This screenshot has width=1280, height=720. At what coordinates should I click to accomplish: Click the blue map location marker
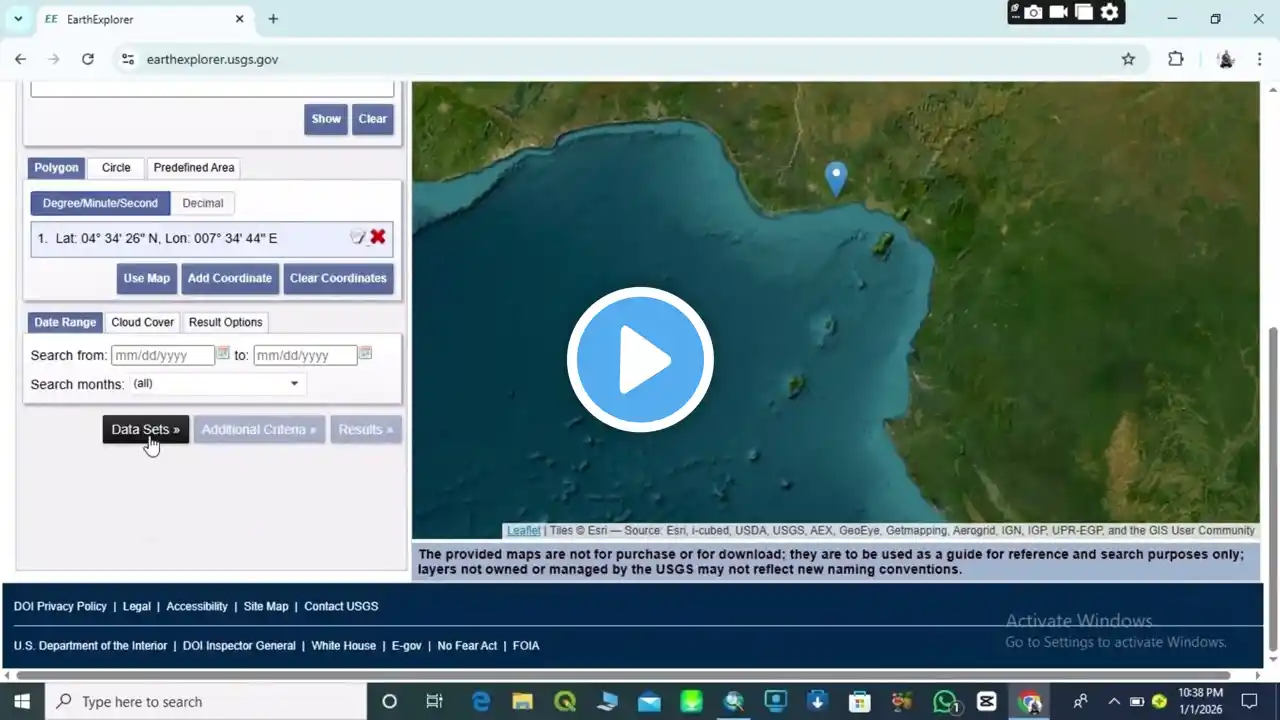point(835,178)
